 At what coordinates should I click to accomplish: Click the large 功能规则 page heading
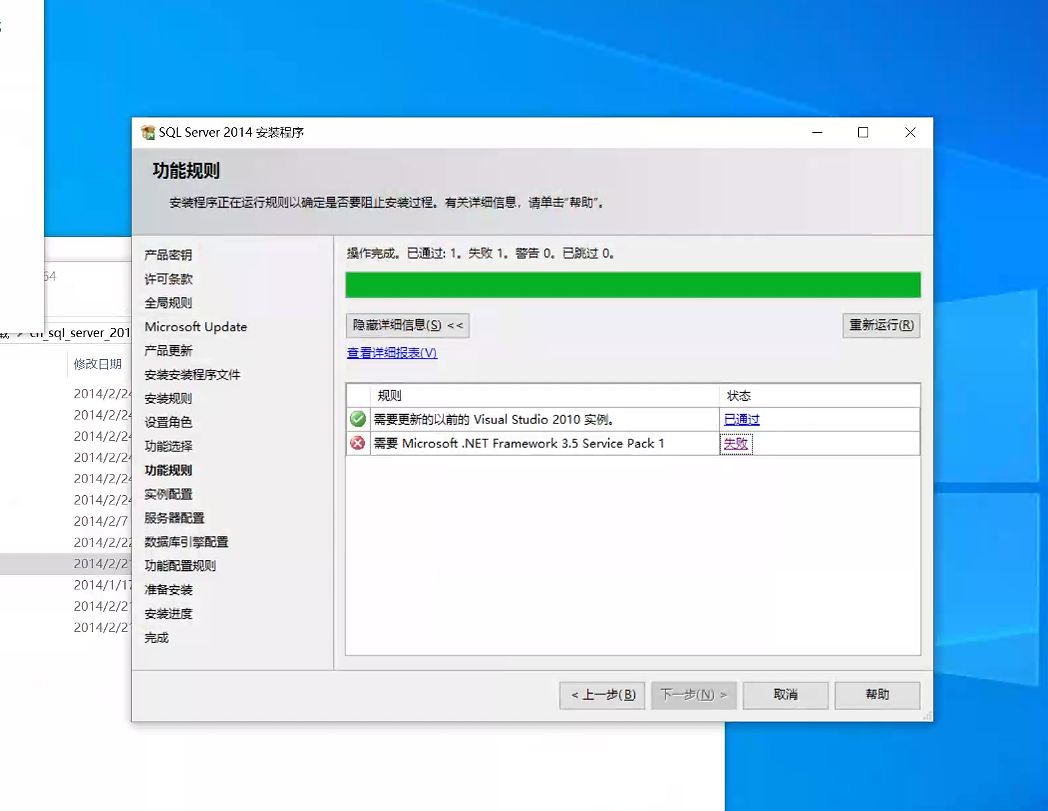(186, 170)
